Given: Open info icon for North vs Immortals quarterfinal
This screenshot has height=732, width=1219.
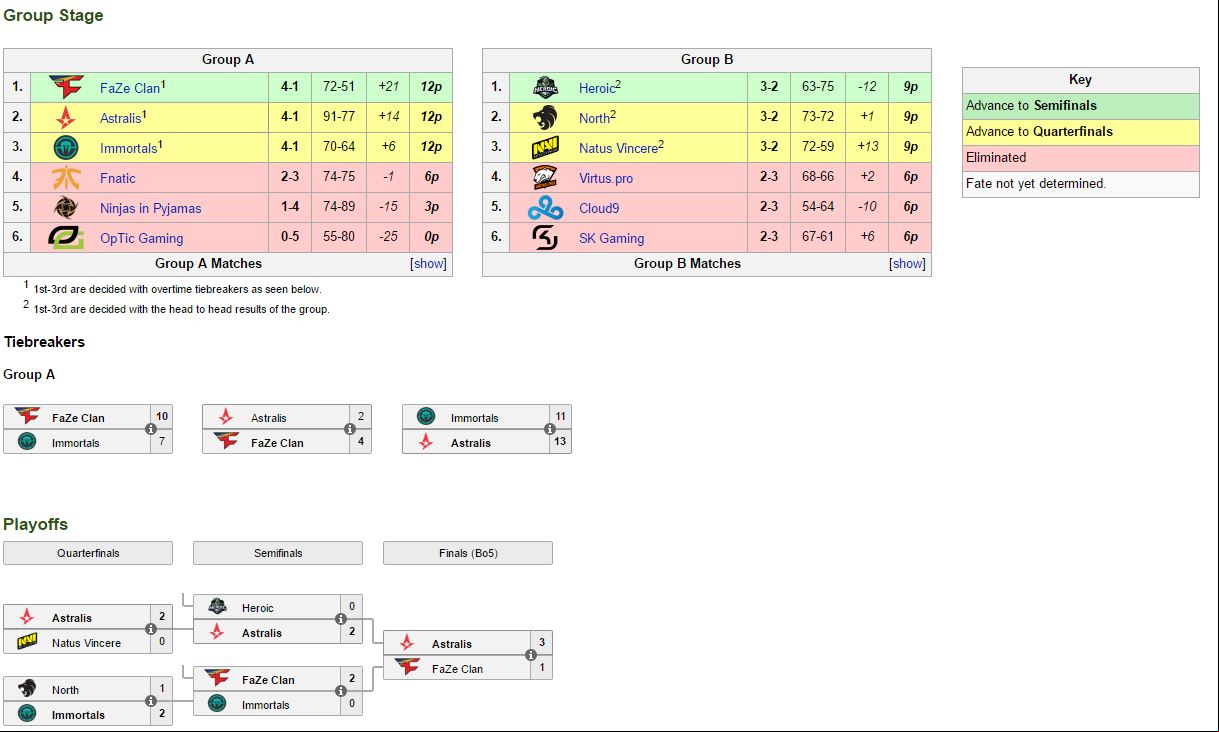Looking at the screenshot, I should (x=151, y=701).
